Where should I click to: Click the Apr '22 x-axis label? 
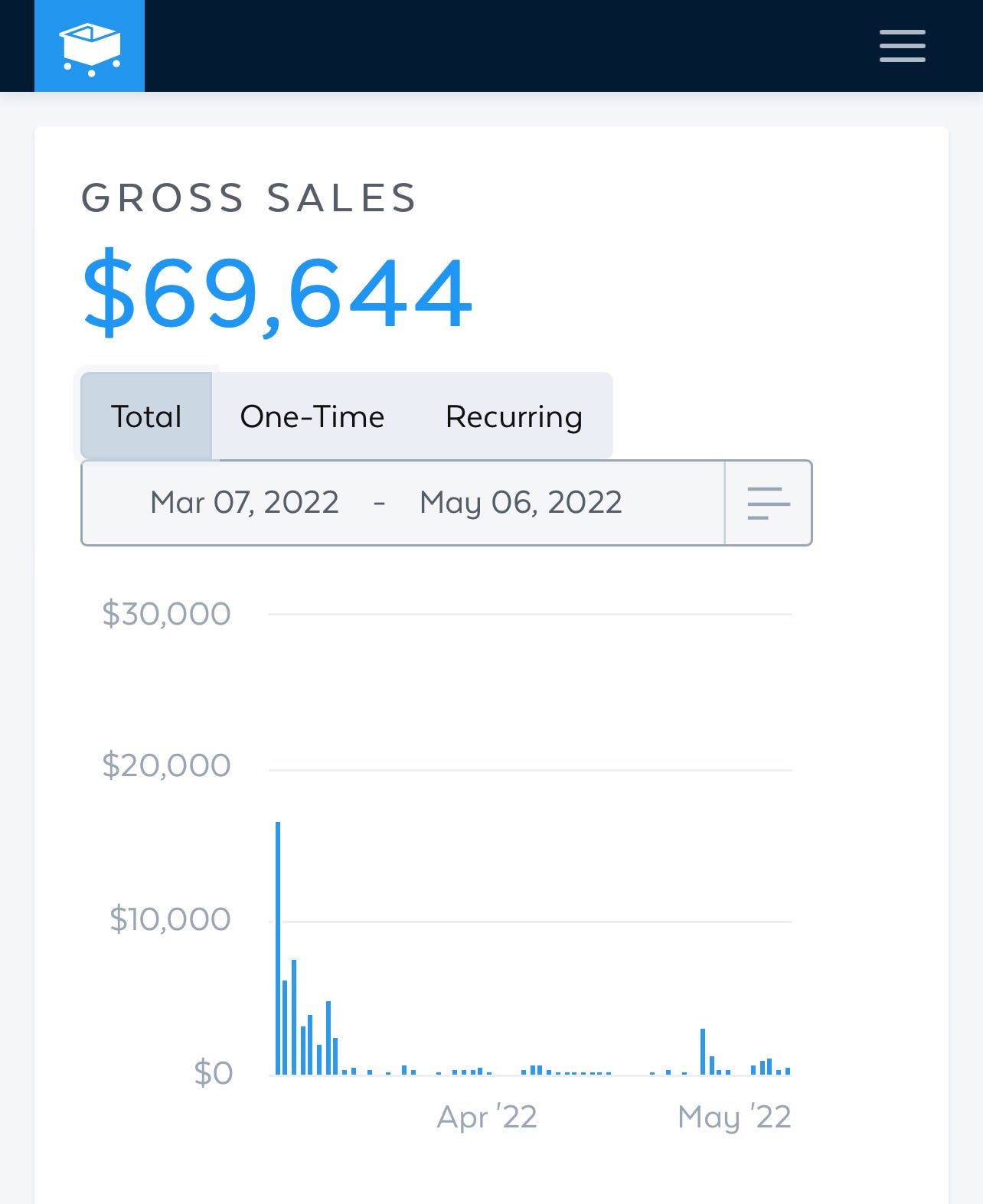tap(487, 1118)
